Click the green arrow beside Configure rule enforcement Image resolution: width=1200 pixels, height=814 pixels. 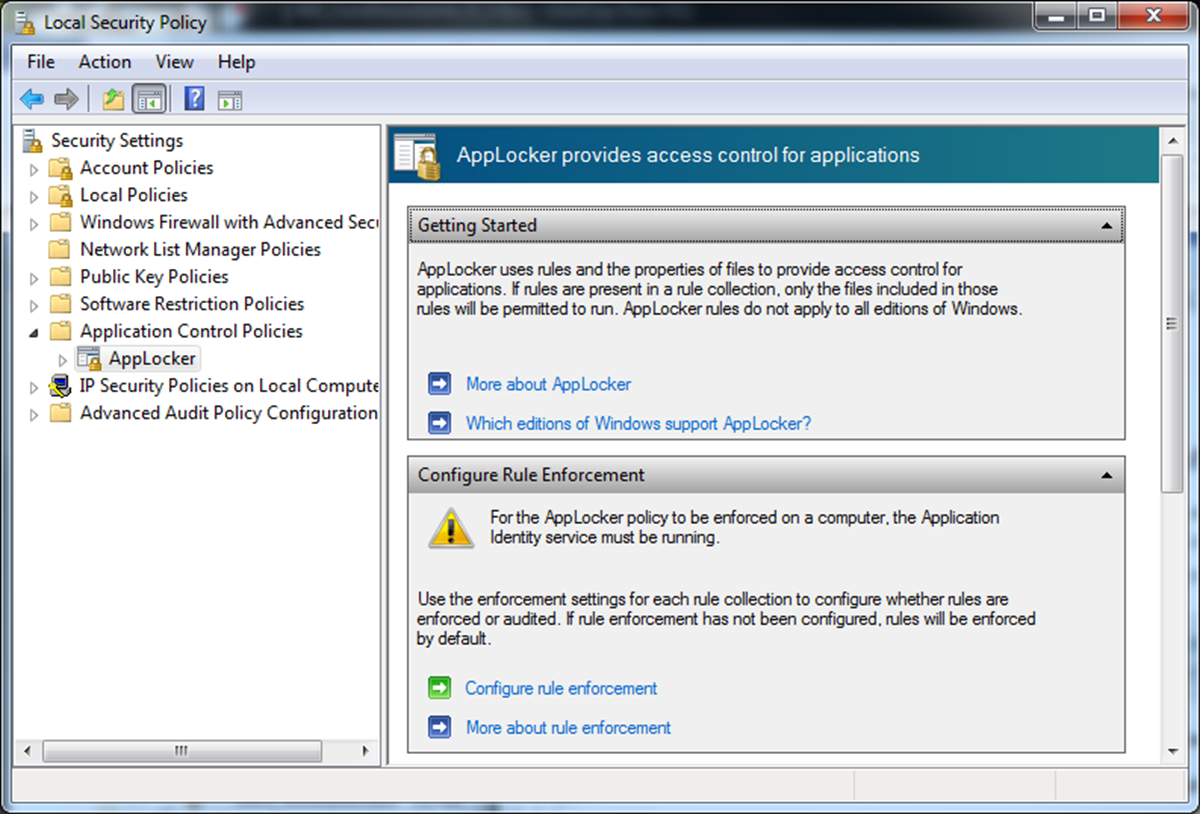point(439,688)
